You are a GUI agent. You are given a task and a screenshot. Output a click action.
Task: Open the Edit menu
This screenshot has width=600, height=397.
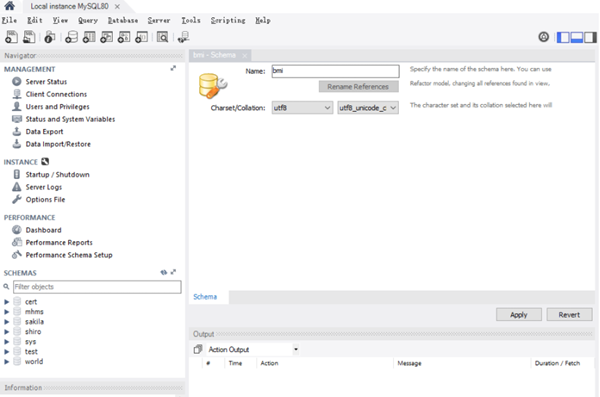point(35,20)
